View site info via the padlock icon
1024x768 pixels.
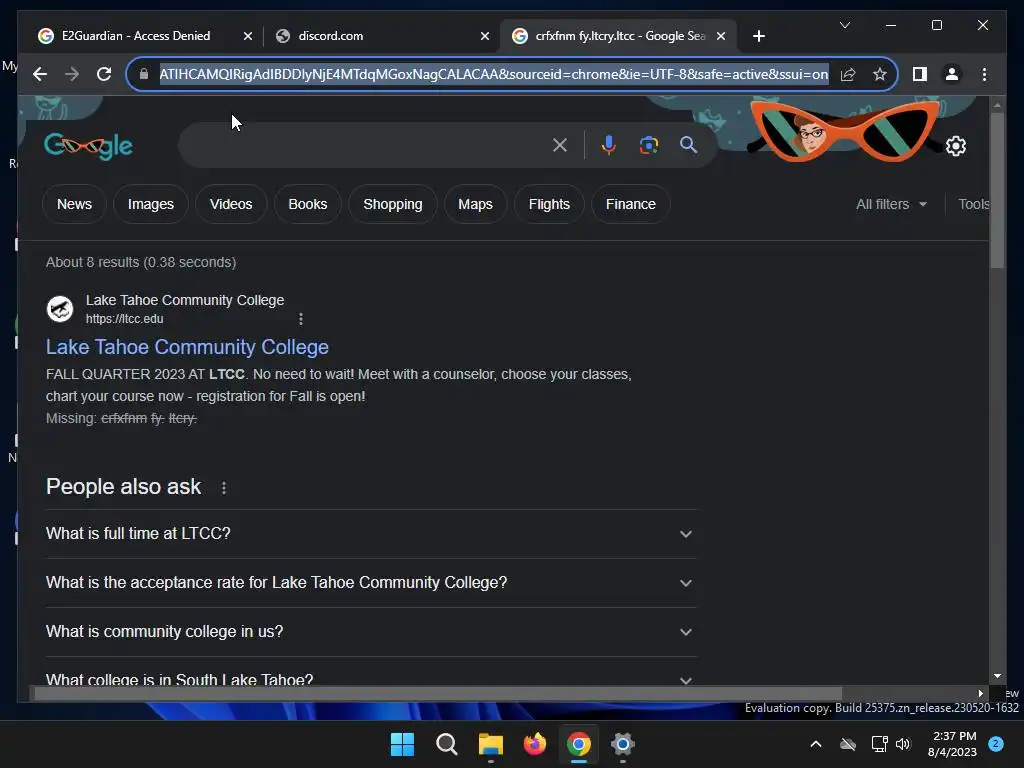144,74
